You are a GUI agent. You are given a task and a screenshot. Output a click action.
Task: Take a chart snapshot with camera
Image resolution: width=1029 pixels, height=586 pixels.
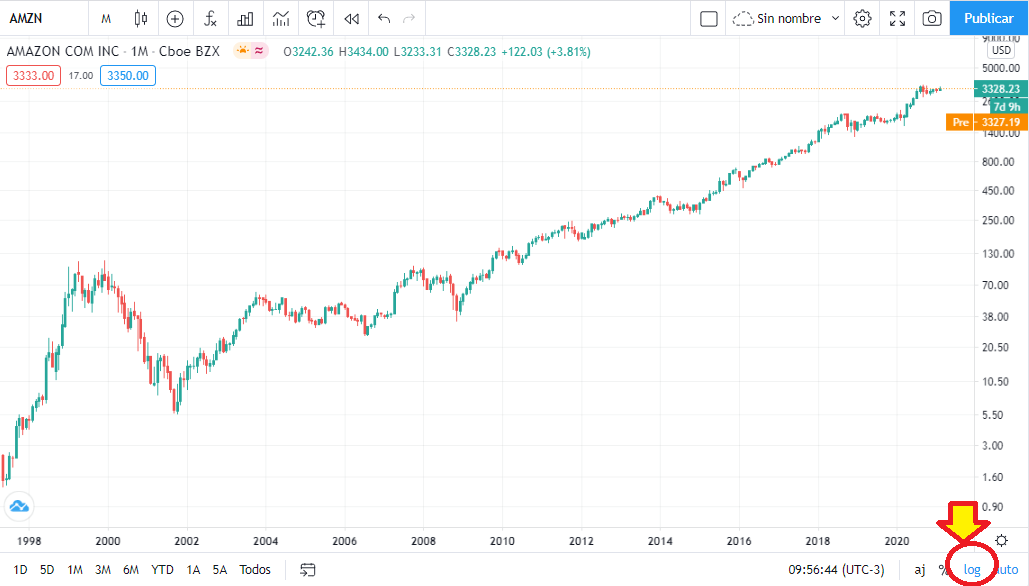932,18
